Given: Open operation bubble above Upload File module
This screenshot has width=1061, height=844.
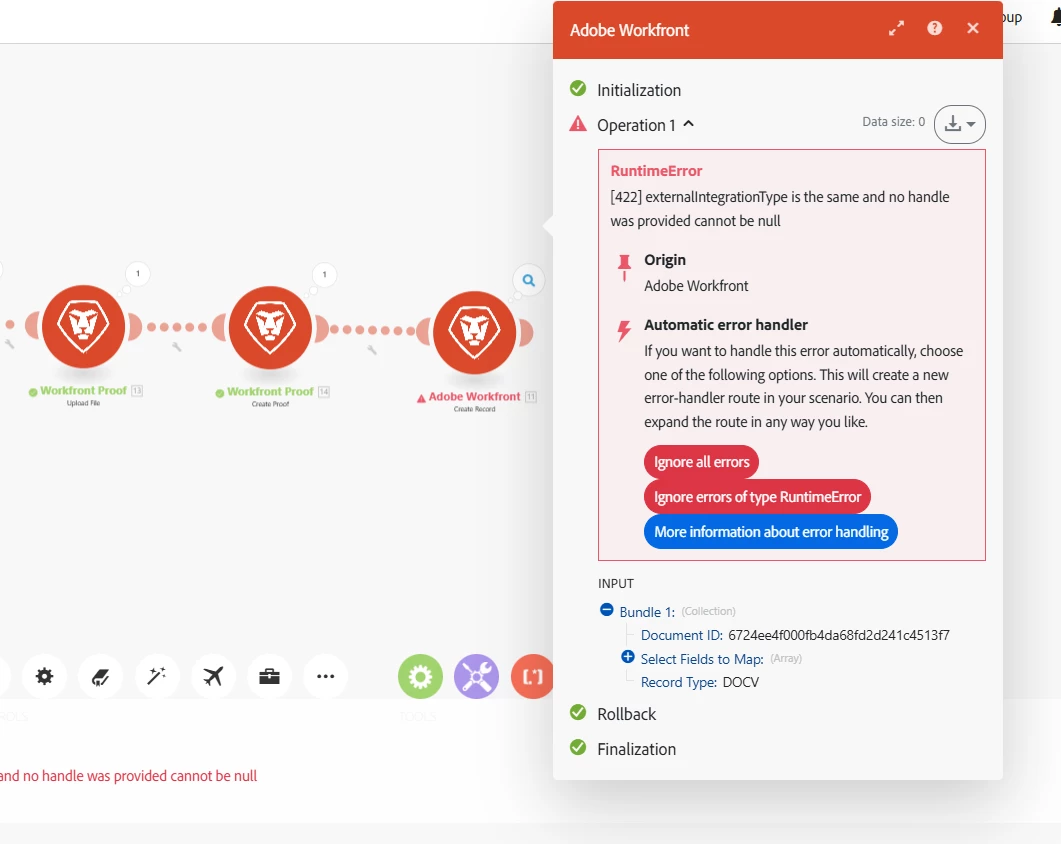Looking at the screenshot, I should (x=138, y=273).
